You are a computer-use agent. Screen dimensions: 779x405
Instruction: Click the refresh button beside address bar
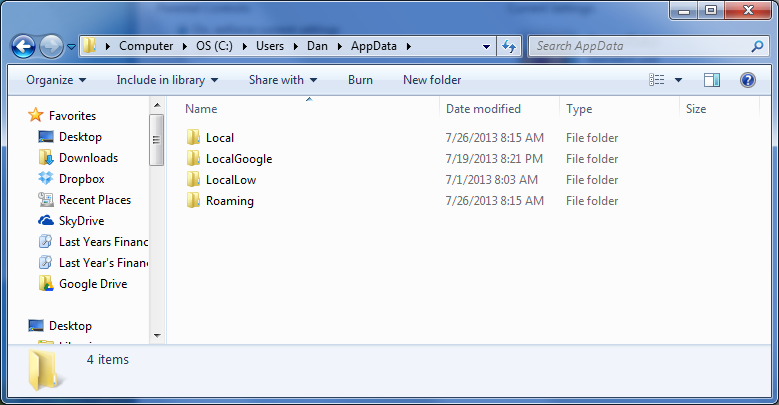tap(509, 46)
